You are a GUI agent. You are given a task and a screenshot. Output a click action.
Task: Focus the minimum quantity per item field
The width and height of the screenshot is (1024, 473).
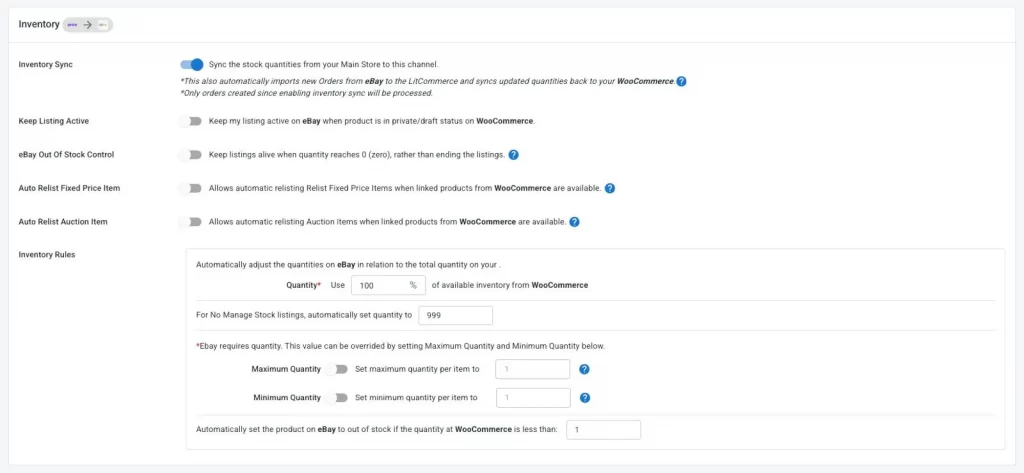[x=533, y=397]
